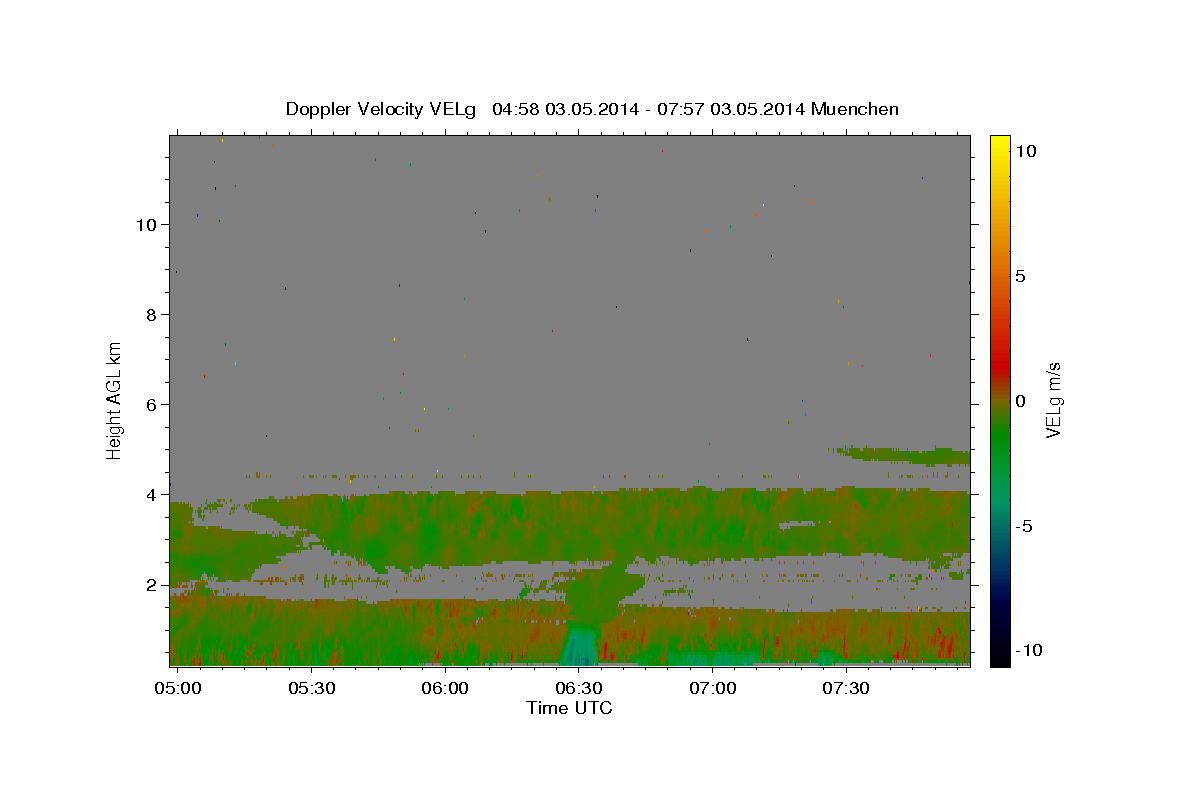
Task: Click the start time '04:58 03.05.2014' in title
Action: [x=564, y=109]
